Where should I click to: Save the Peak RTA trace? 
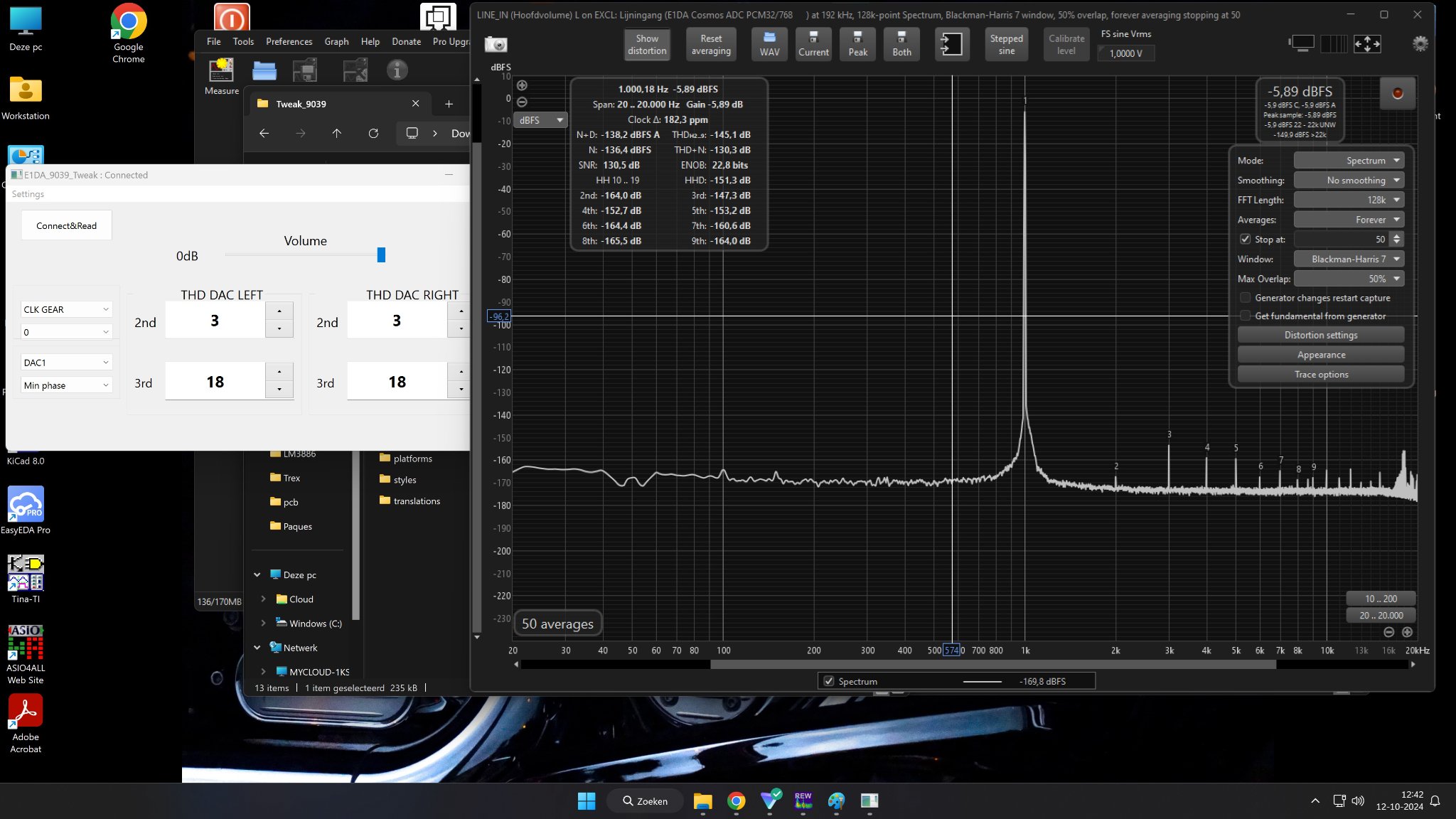[x=857, y=44]
